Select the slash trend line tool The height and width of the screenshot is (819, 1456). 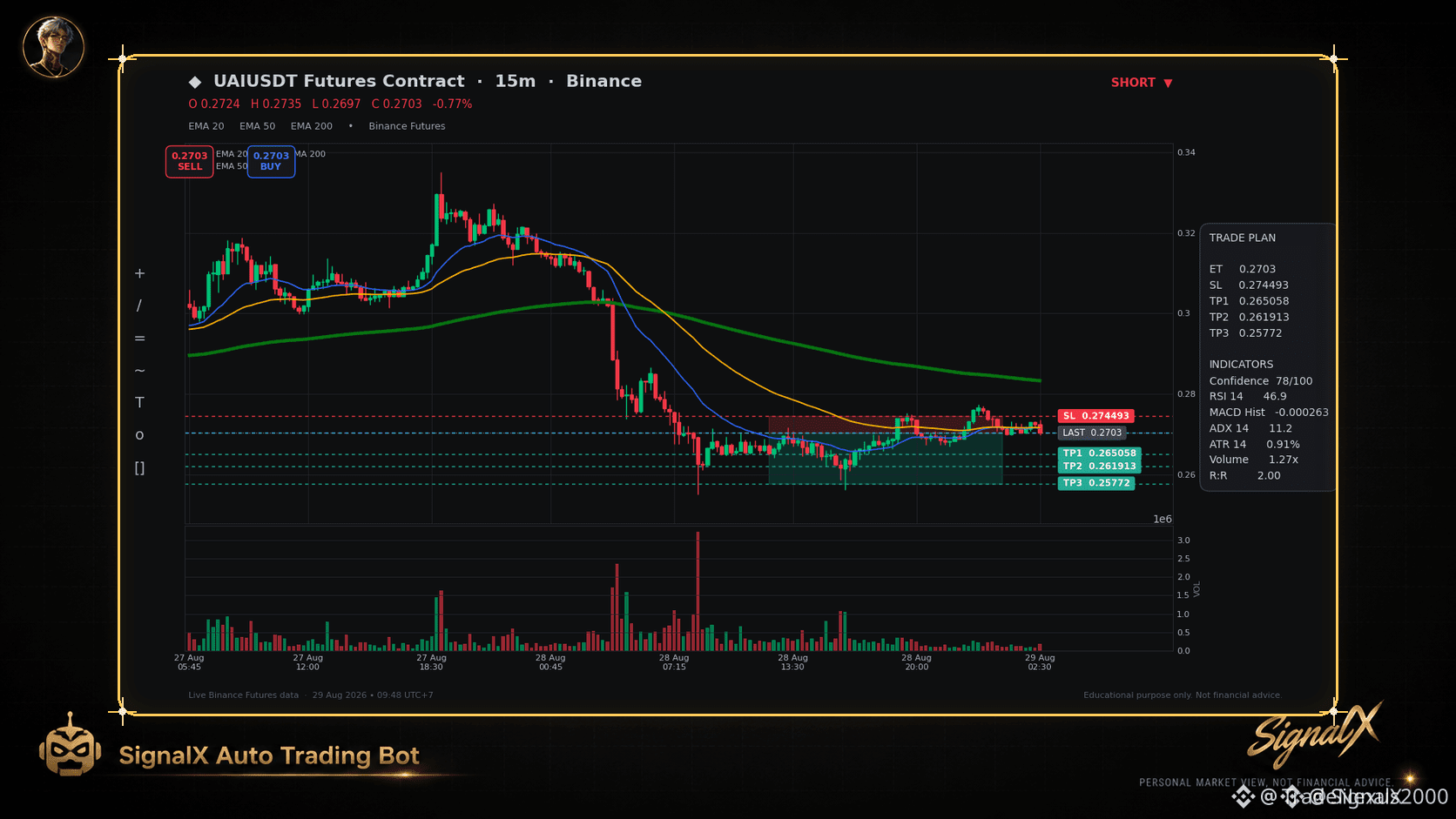pyautogui.click(x=139, y=305)
